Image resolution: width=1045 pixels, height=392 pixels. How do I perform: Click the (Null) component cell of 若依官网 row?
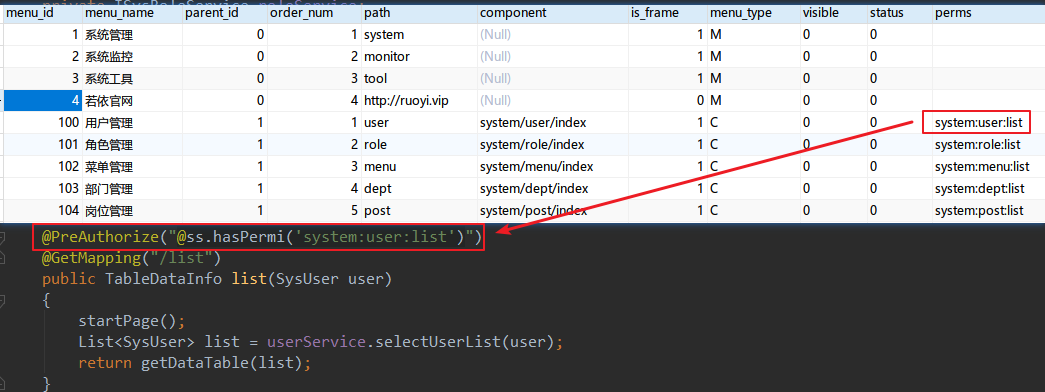tap(552, 101)
